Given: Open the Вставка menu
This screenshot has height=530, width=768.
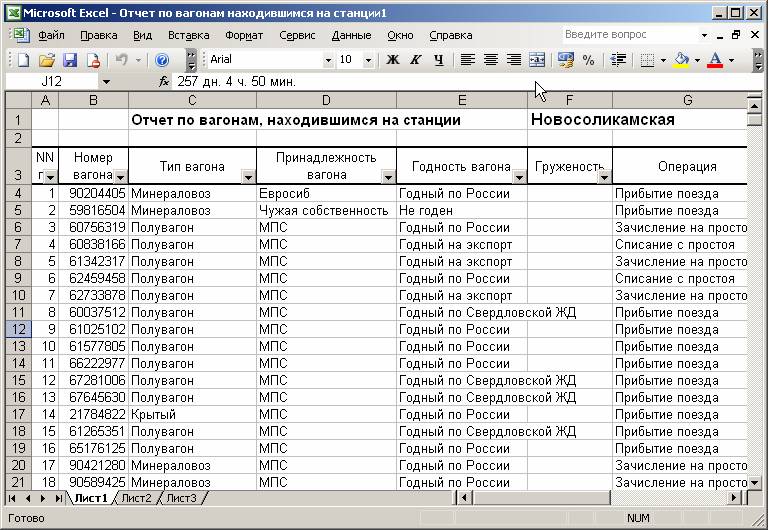Looking at the screenshot, I should point(189,35).
